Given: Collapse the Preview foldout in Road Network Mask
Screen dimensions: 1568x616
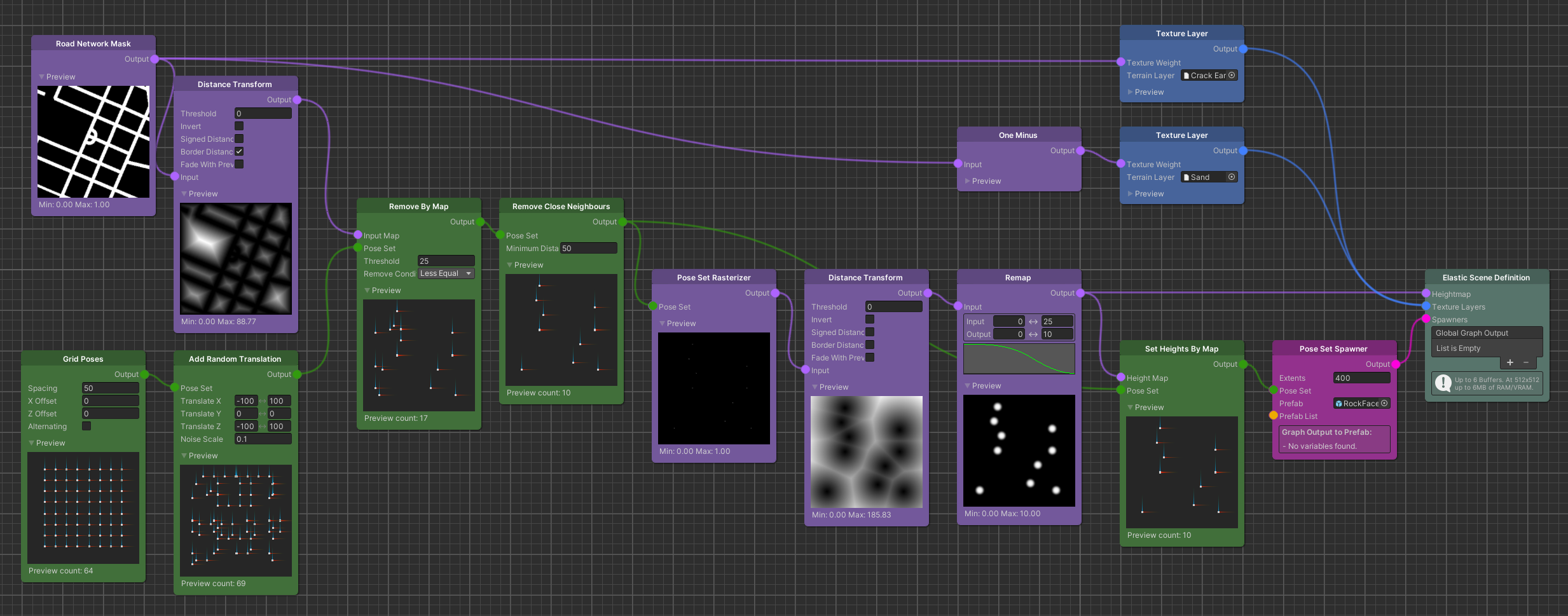Looking at the screenshot, I should (42, 77).
